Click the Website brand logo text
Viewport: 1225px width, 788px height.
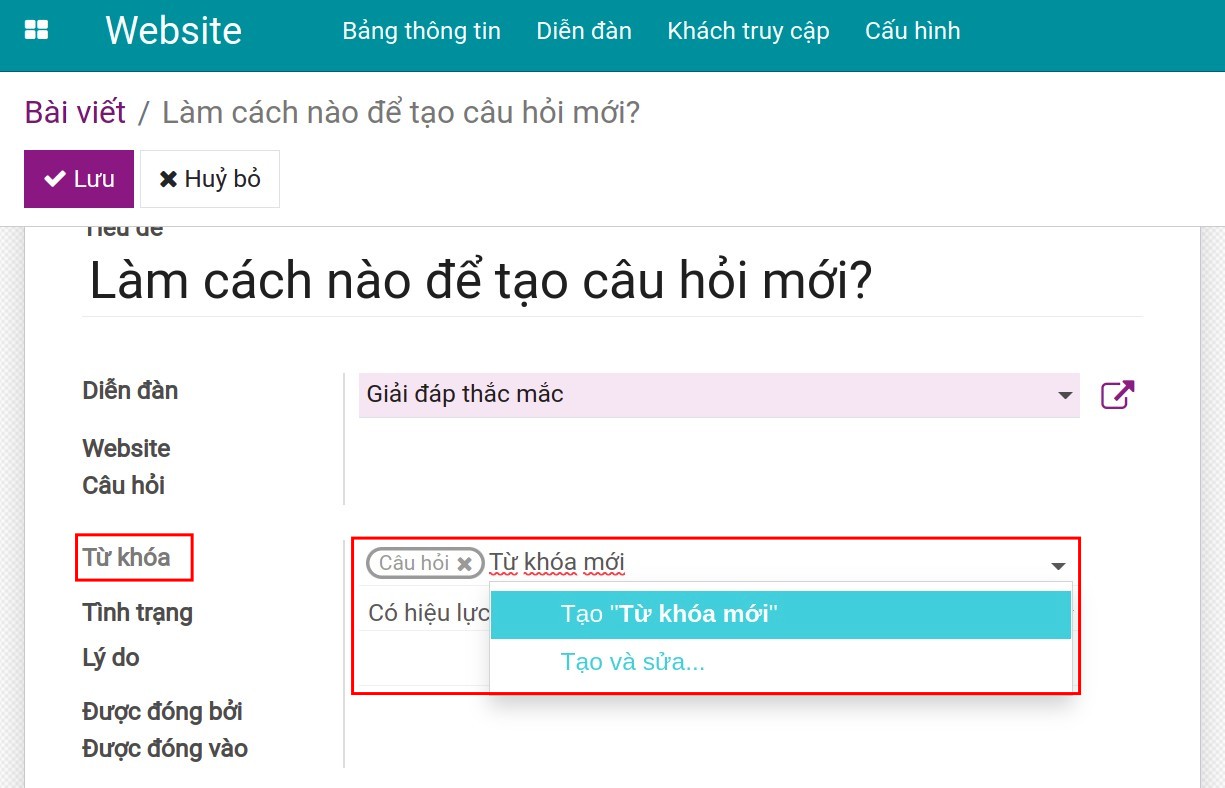pyautogui.click(x=173, y=31)
